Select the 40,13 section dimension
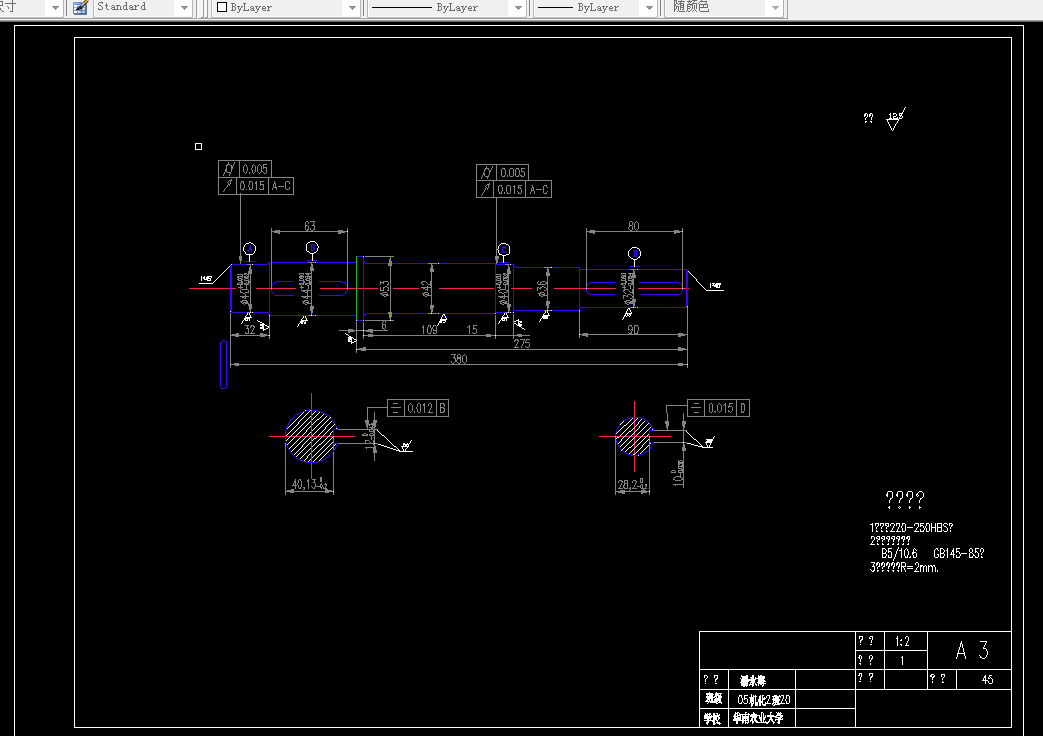Viewport: 1043px width, 736px height. pos(309,484)
